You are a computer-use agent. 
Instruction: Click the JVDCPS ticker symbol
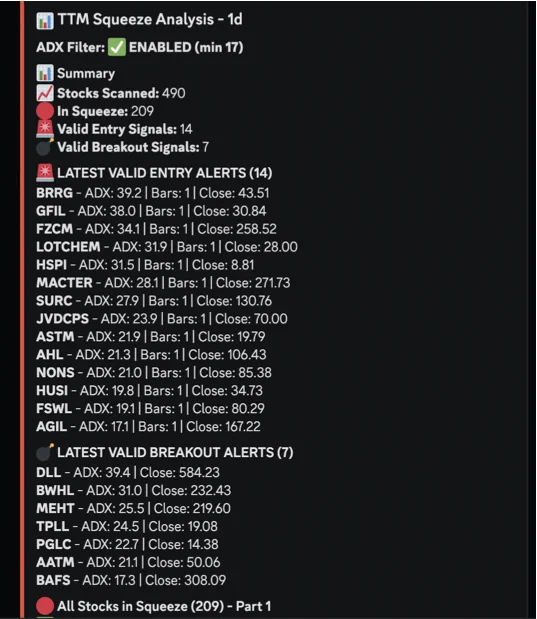click(62, 319)
